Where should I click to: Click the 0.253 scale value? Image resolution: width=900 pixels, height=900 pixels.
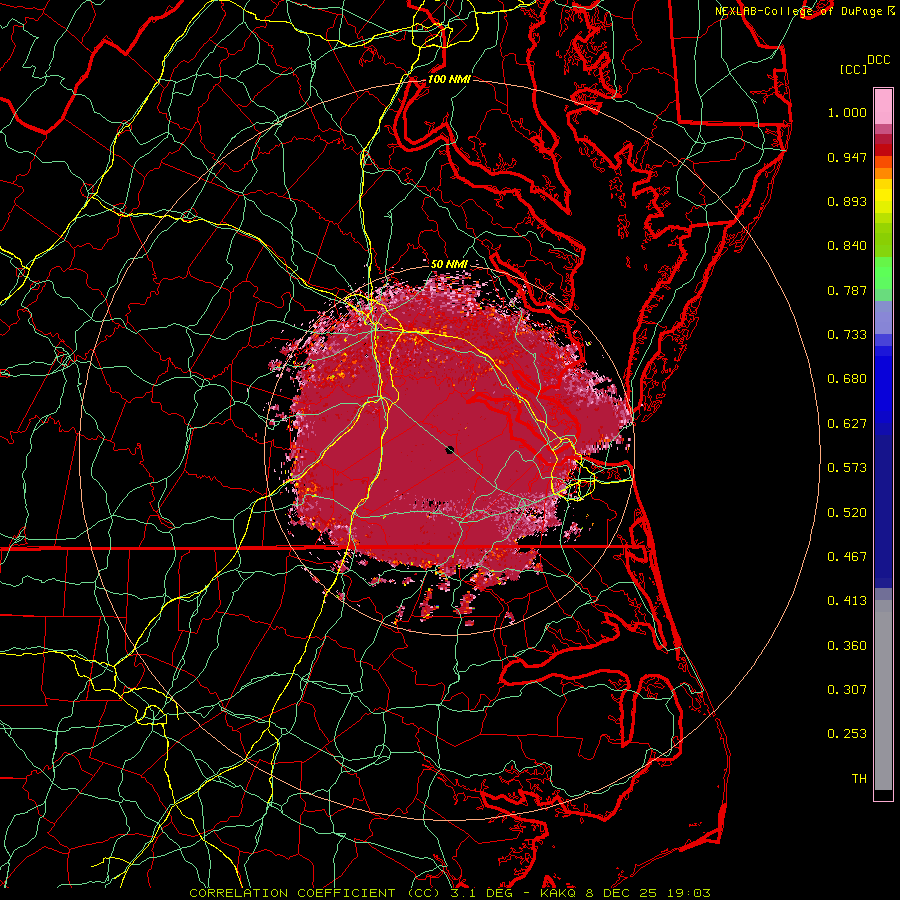[x=847, y=734]
